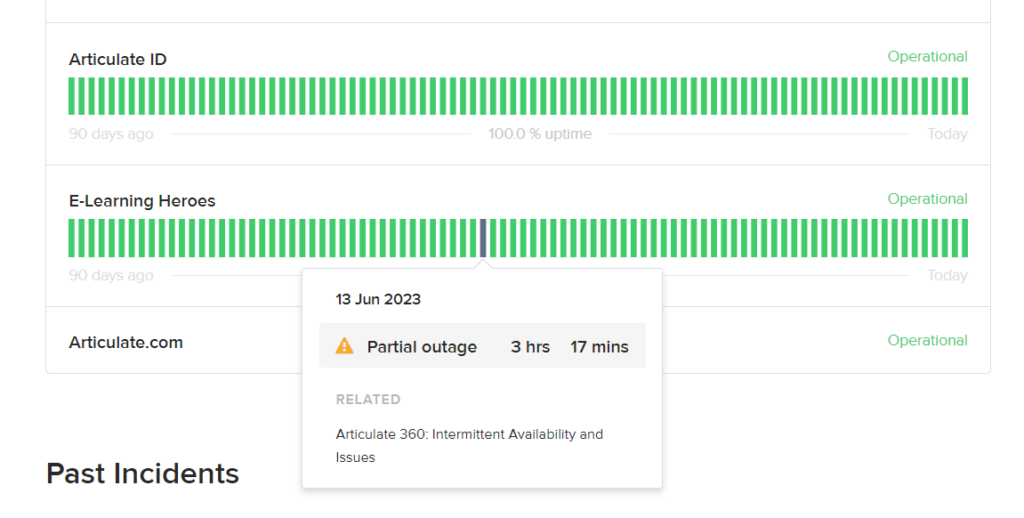Click the orange partial outage warning icon

coord(344,346)
